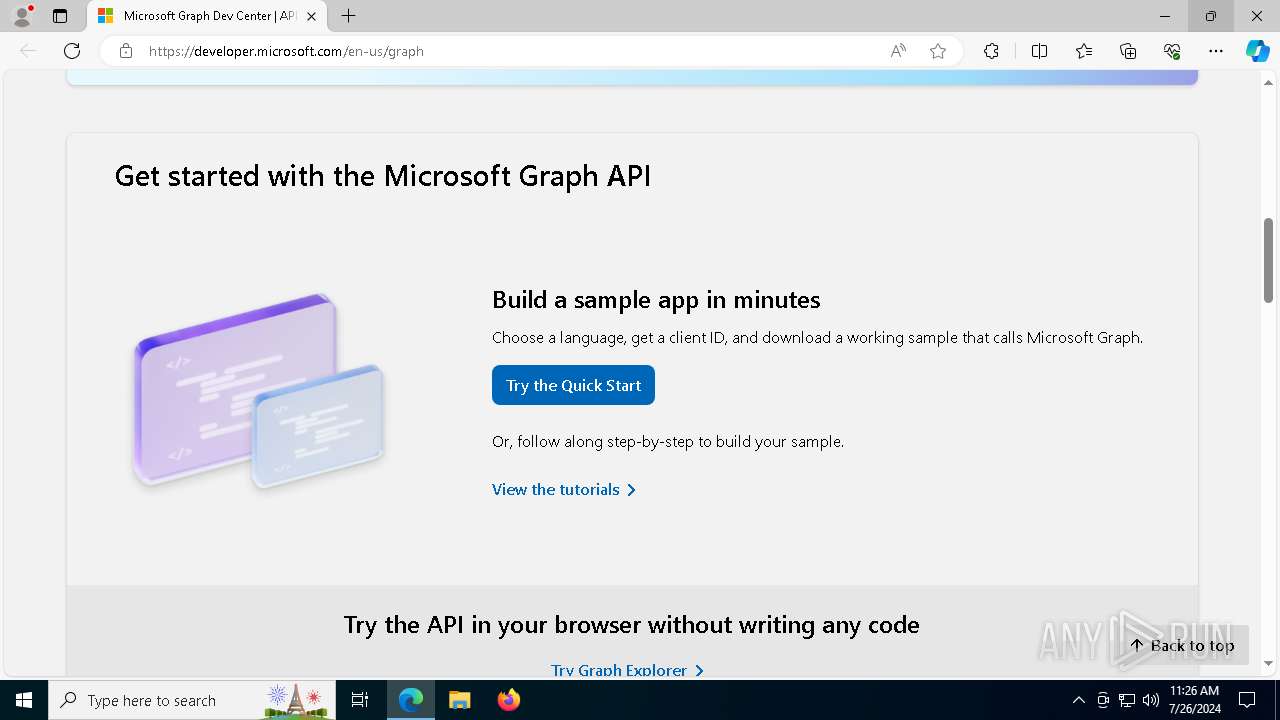Open the Copilot sidebar
Image resolution: width=1280 pixels, height=720 pixels.
1257,51
